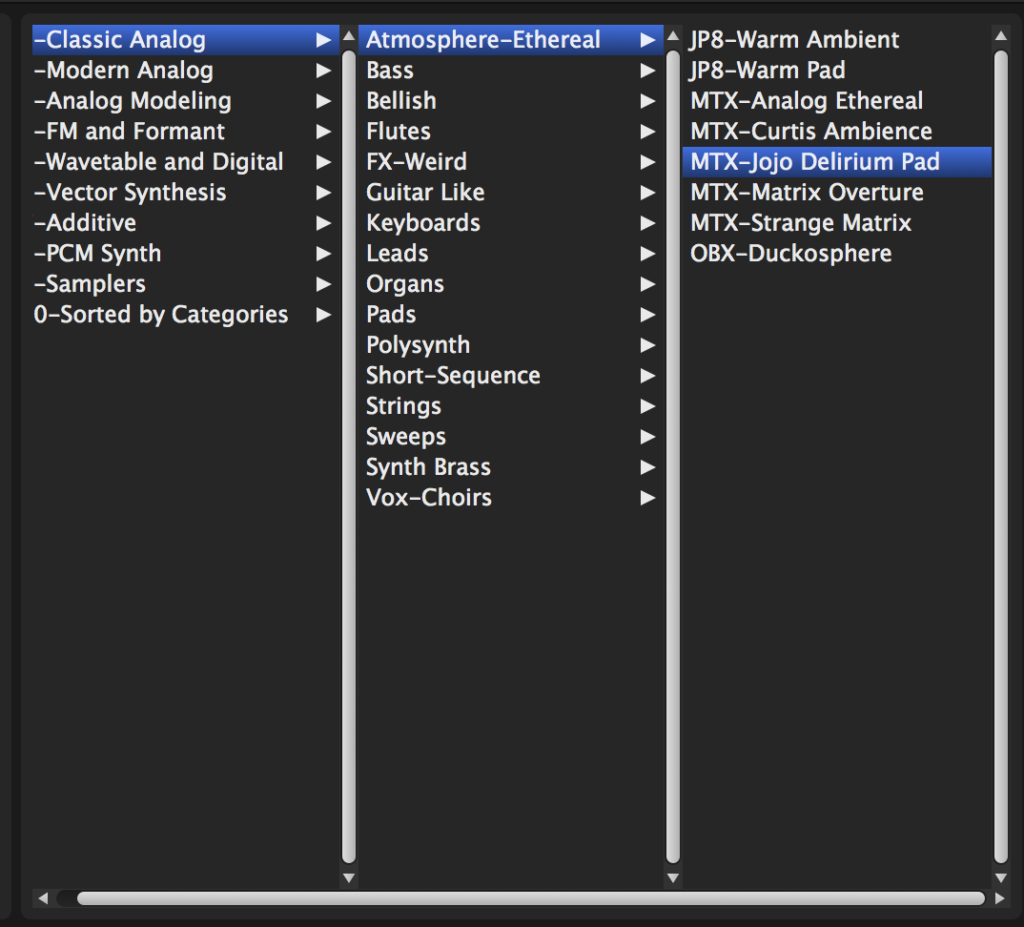Load the MTX-Matrix Overture preset
This screenshot has height=927, width=1024.
[837, 193]
